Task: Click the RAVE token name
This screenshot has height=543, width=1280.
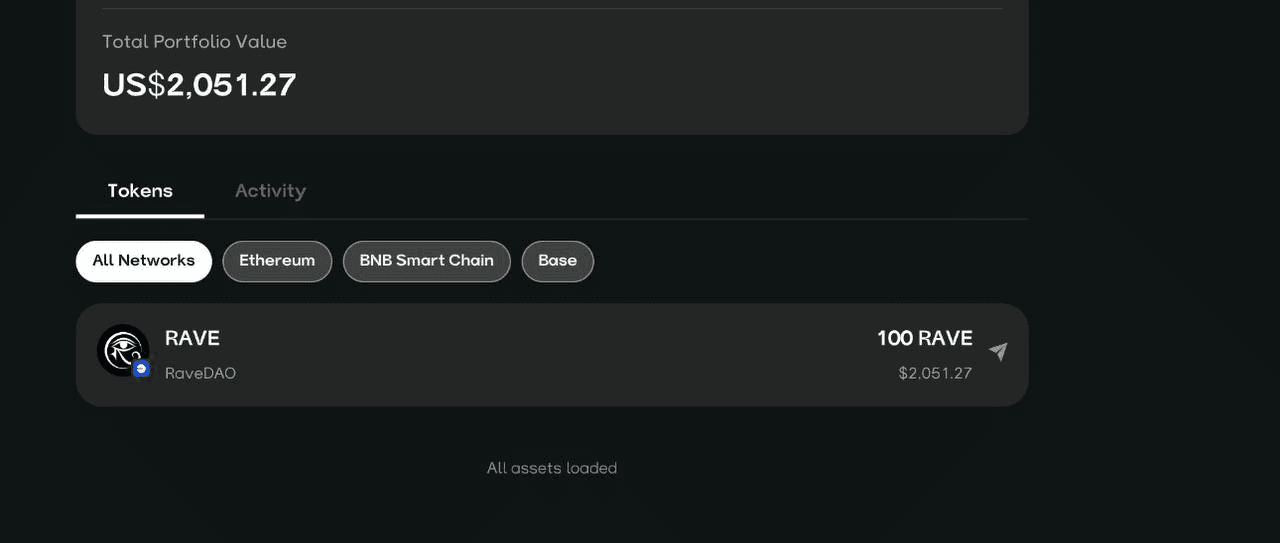Action: click(192, 338)
